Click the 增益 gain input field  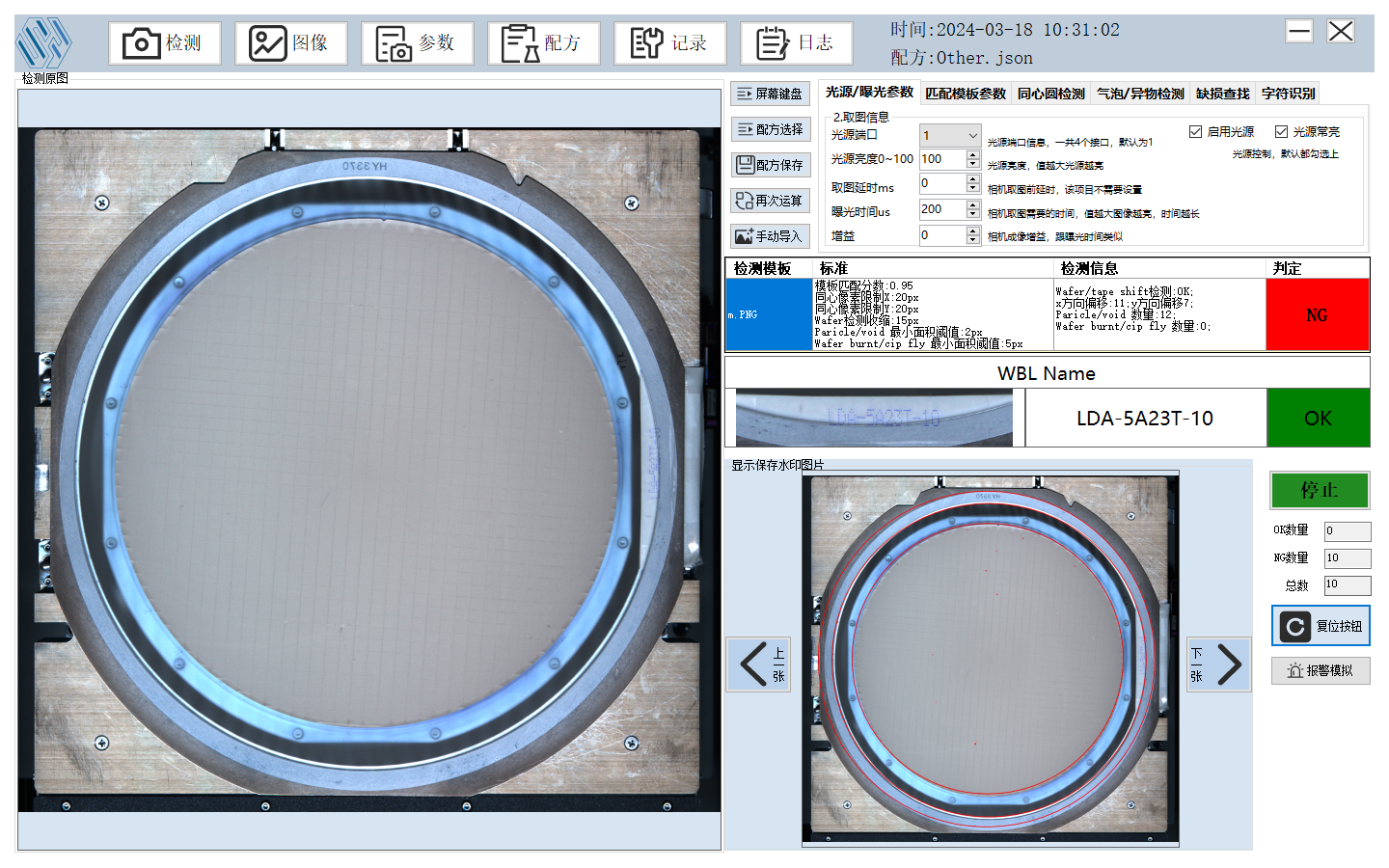pos(941,235)
